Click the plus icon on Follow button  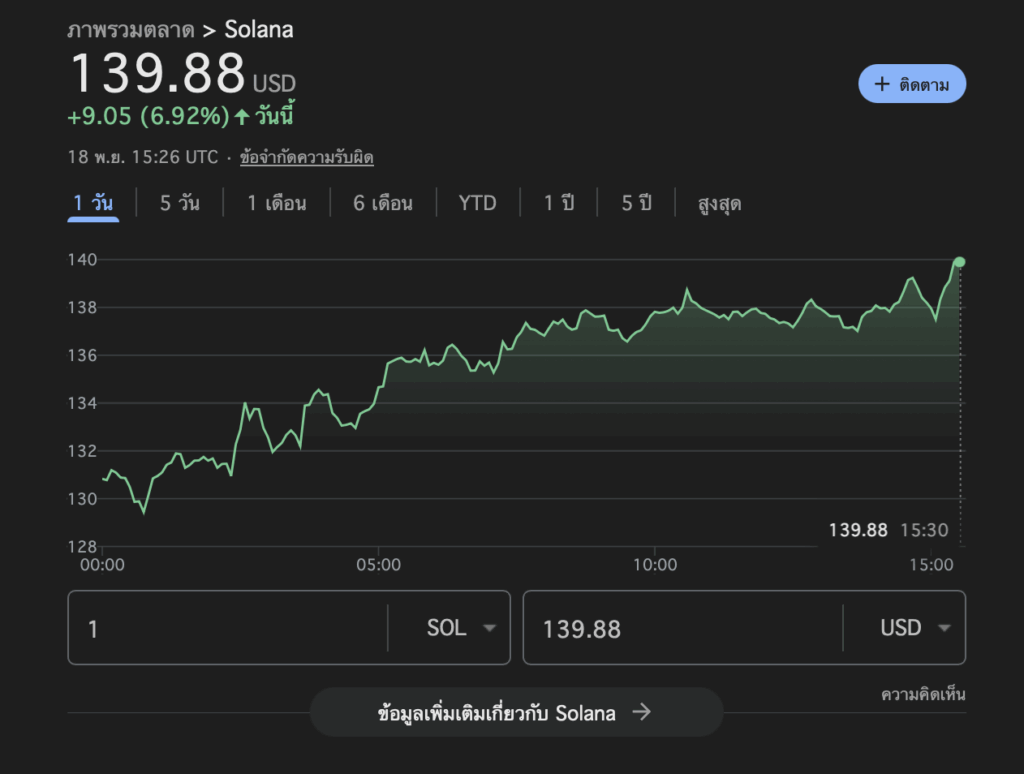click(x=881, y=85)
